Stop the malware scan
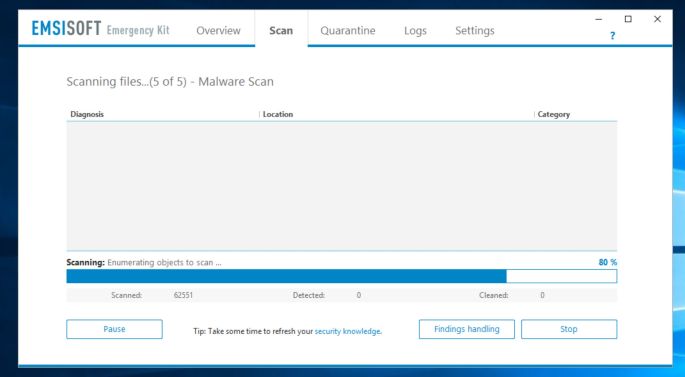685x377 pixels. tap(569, 329)
